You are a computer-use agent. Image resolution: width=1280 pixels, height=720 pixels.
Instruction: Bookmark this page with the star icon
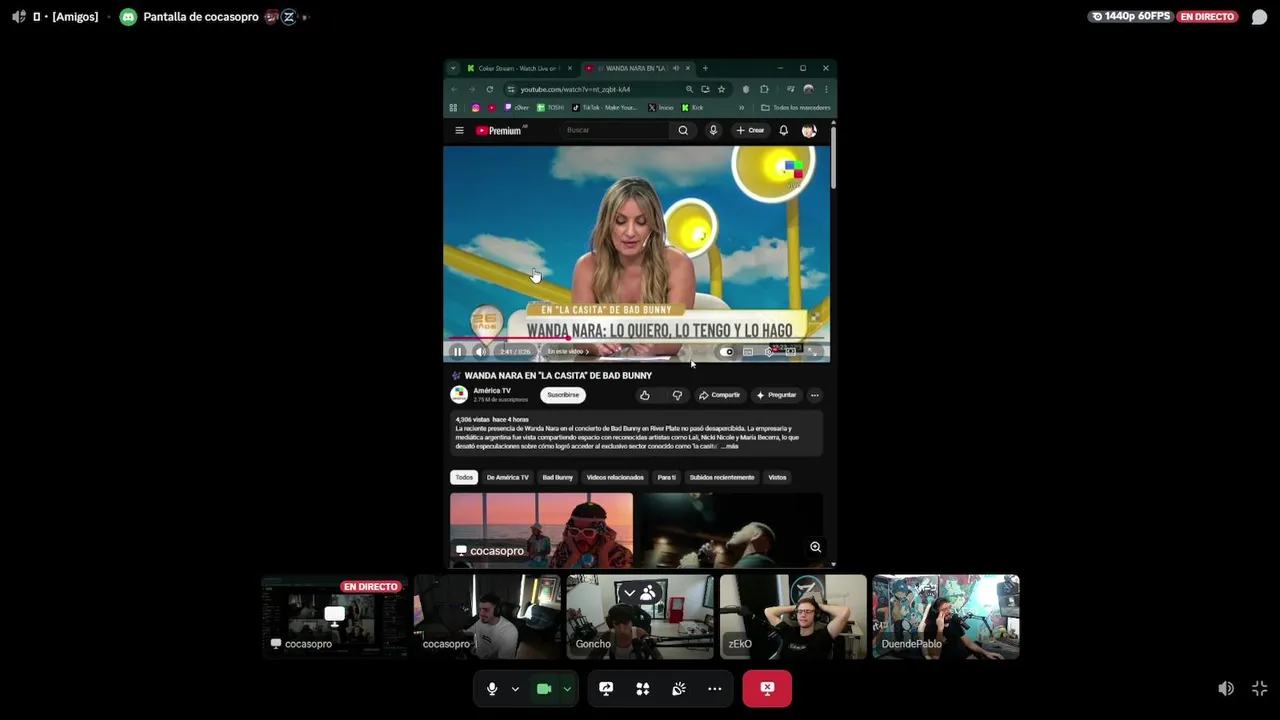point(721,89)
